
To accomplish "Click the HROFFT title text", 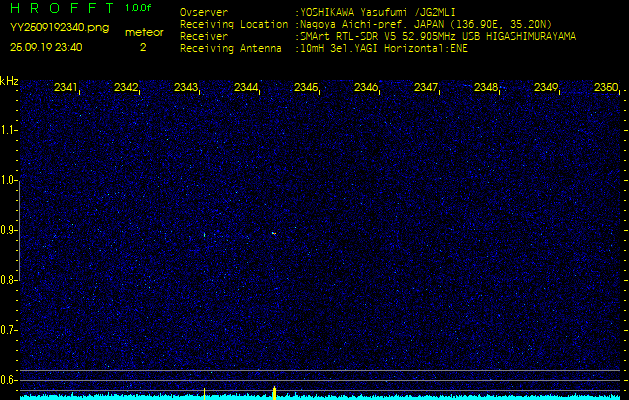I will click(x=60, y=9).
